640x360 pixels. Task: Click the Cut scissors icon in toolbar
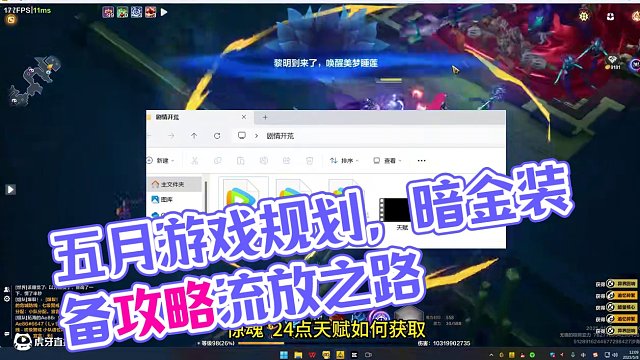coord(195,161)
